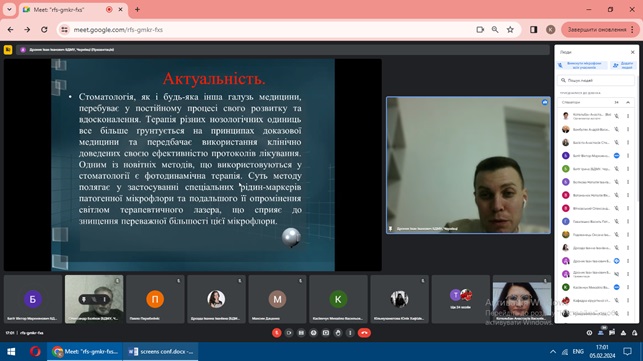Open options menu for first participant in list
This screenshot has width=643, height=361.
point(628,116)
